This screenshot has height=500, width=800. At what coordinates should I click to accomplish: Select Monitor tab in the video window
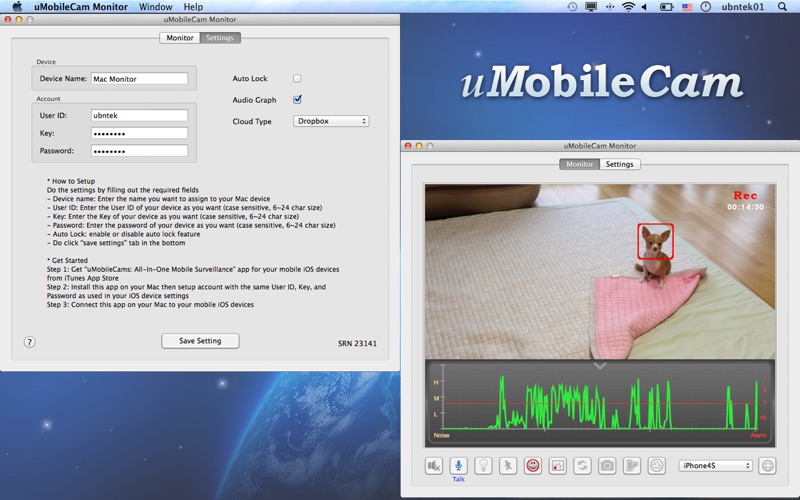pyautogui.click(x=580, y=164)
